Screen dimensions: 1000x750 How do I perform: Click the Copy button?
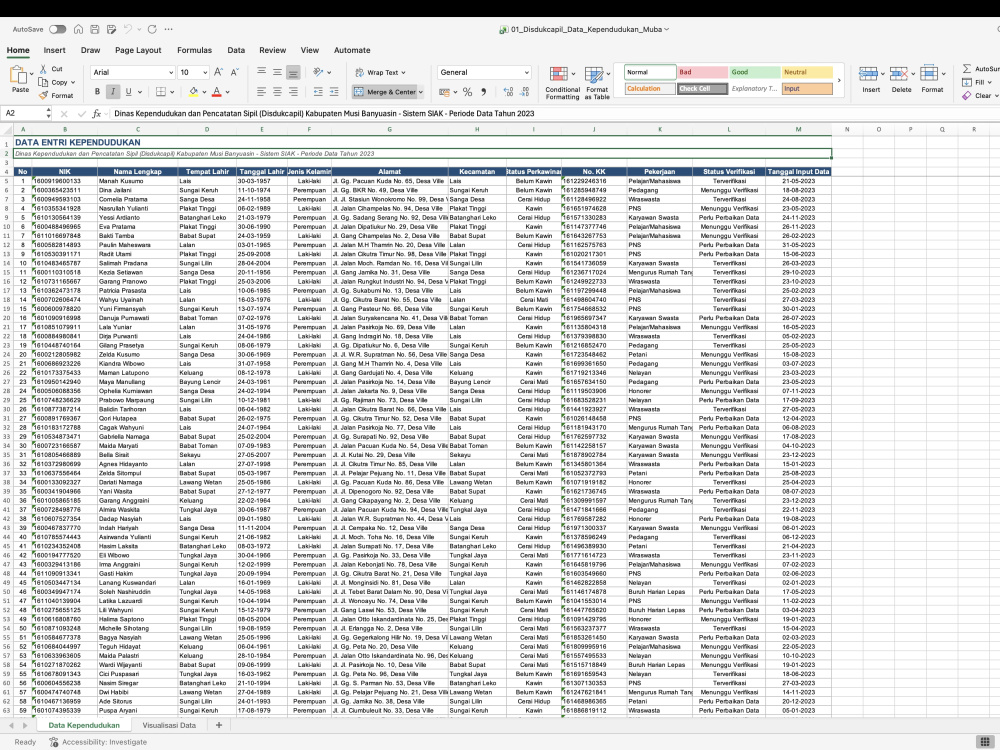56,82
